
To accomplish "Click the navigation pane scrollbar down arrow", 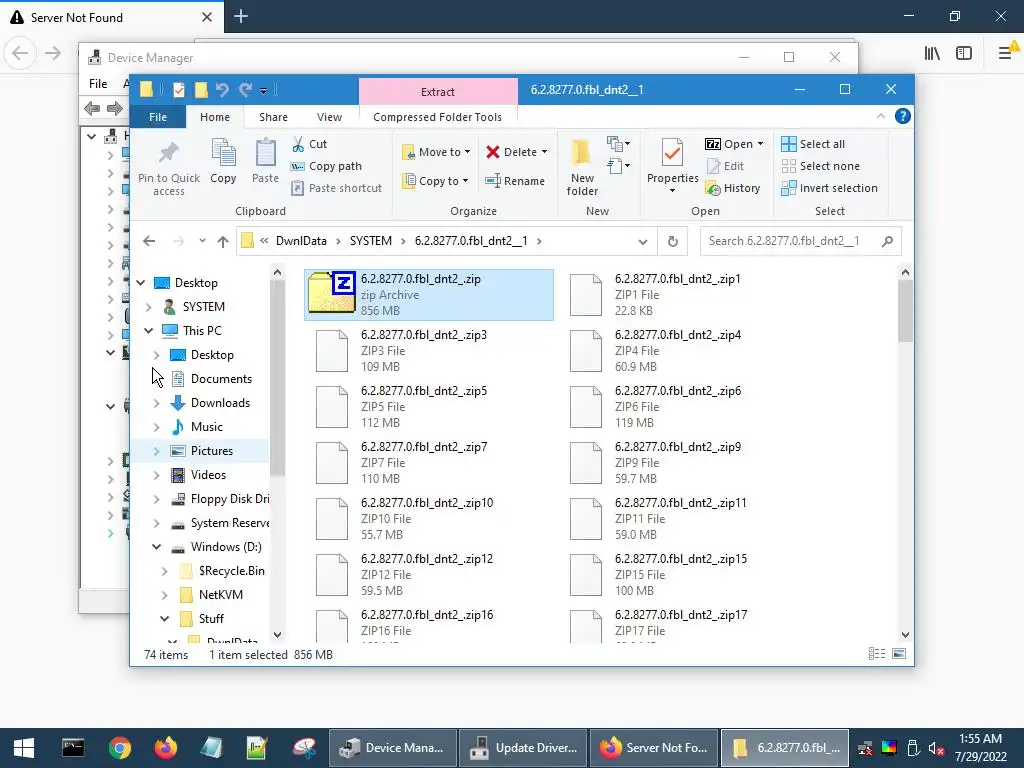I will coord(278,635).
